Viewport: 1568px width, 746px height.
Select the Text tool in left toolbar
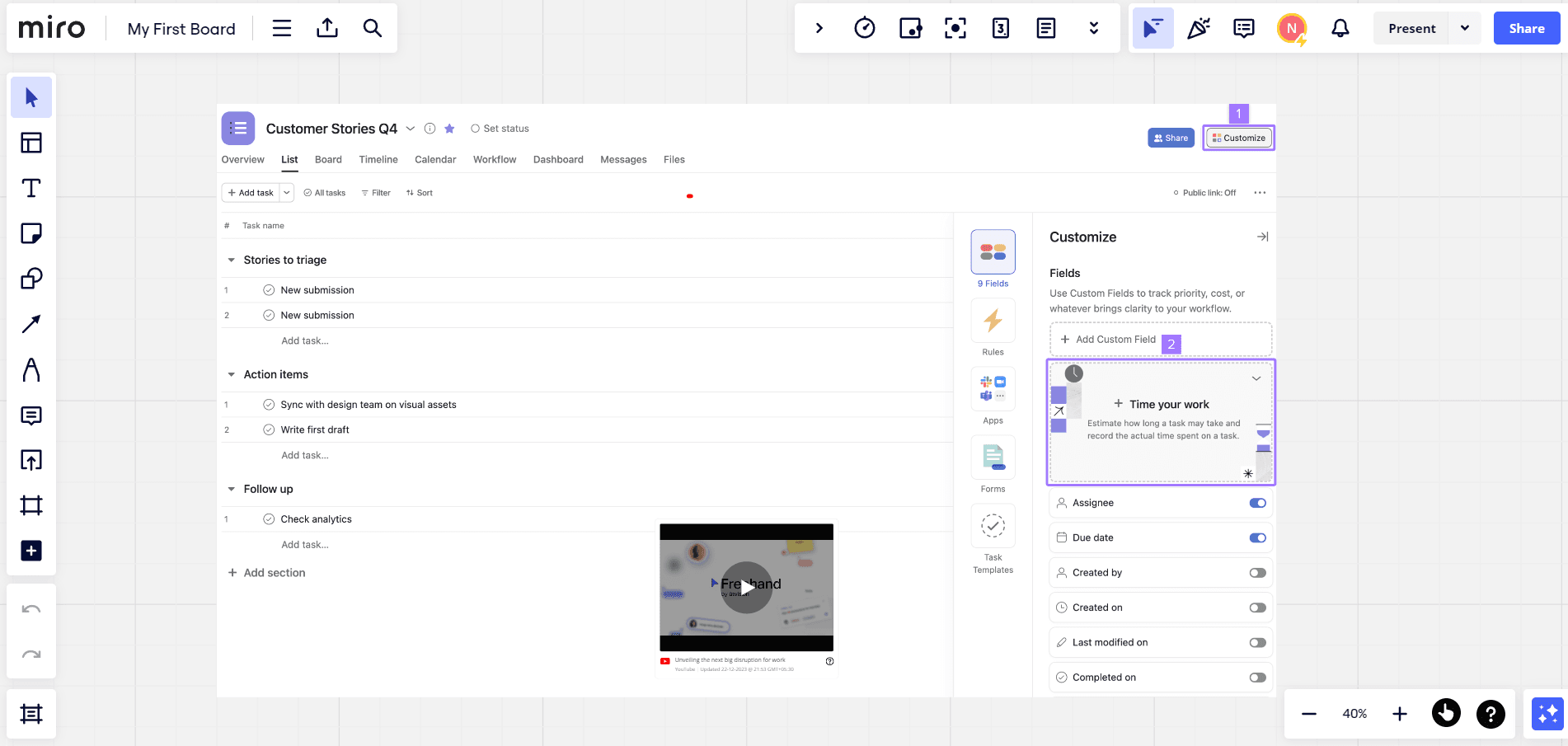[x=31, y=188]
